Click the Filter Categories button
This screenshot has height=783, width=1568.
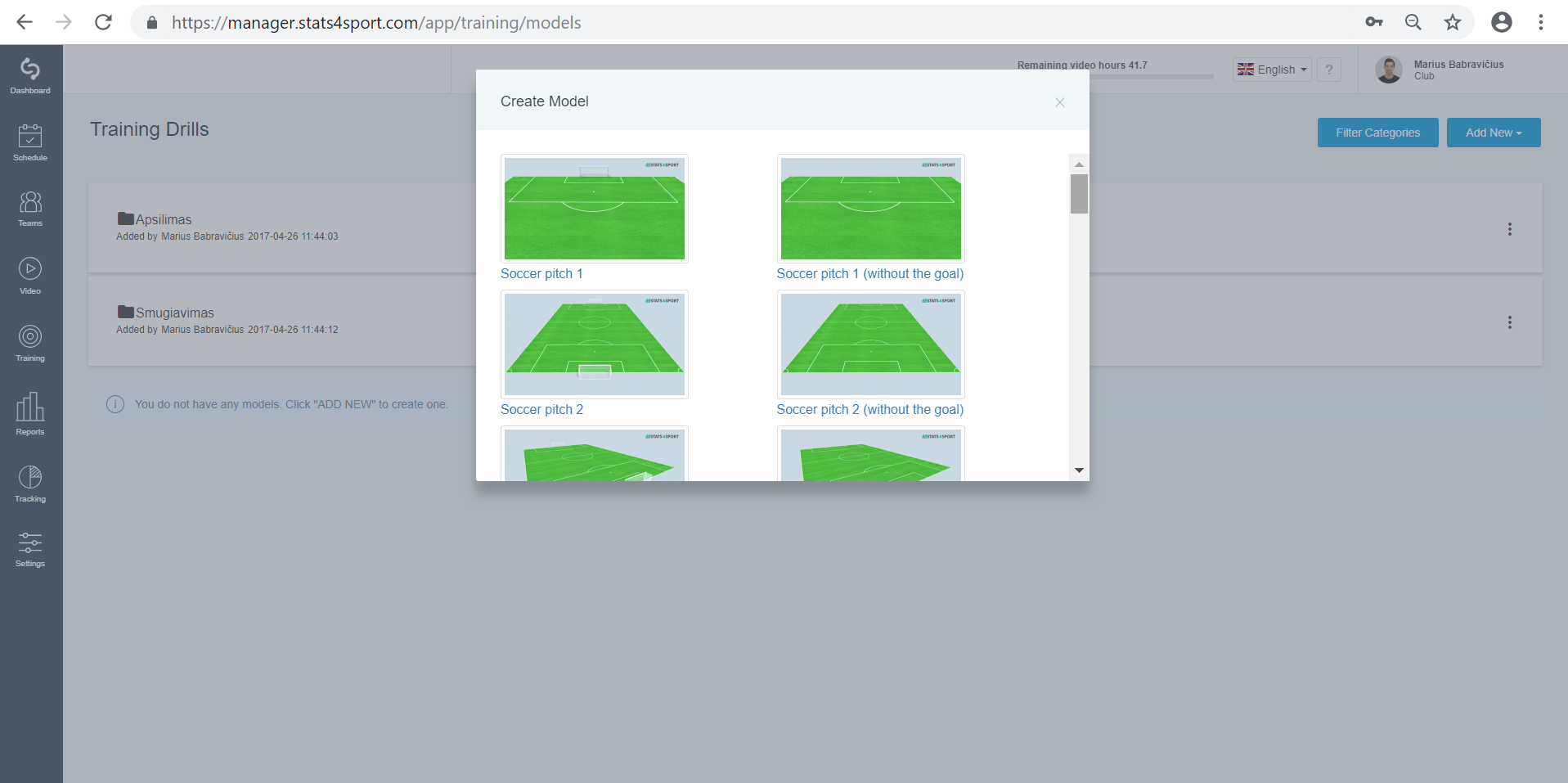[x=1377, y=133]
